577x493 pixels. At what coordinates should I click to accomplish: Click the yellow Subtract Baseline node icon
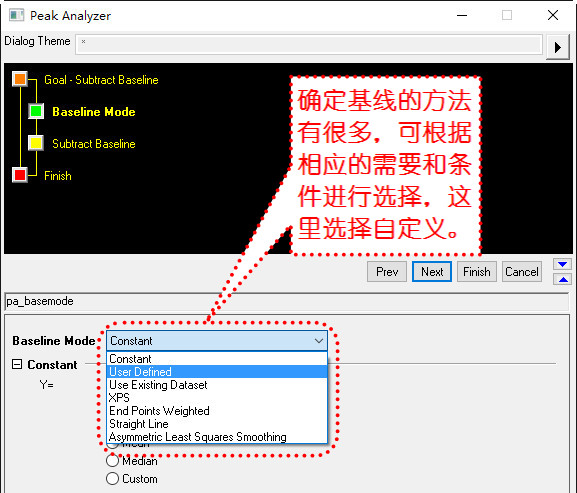[36, 143]
